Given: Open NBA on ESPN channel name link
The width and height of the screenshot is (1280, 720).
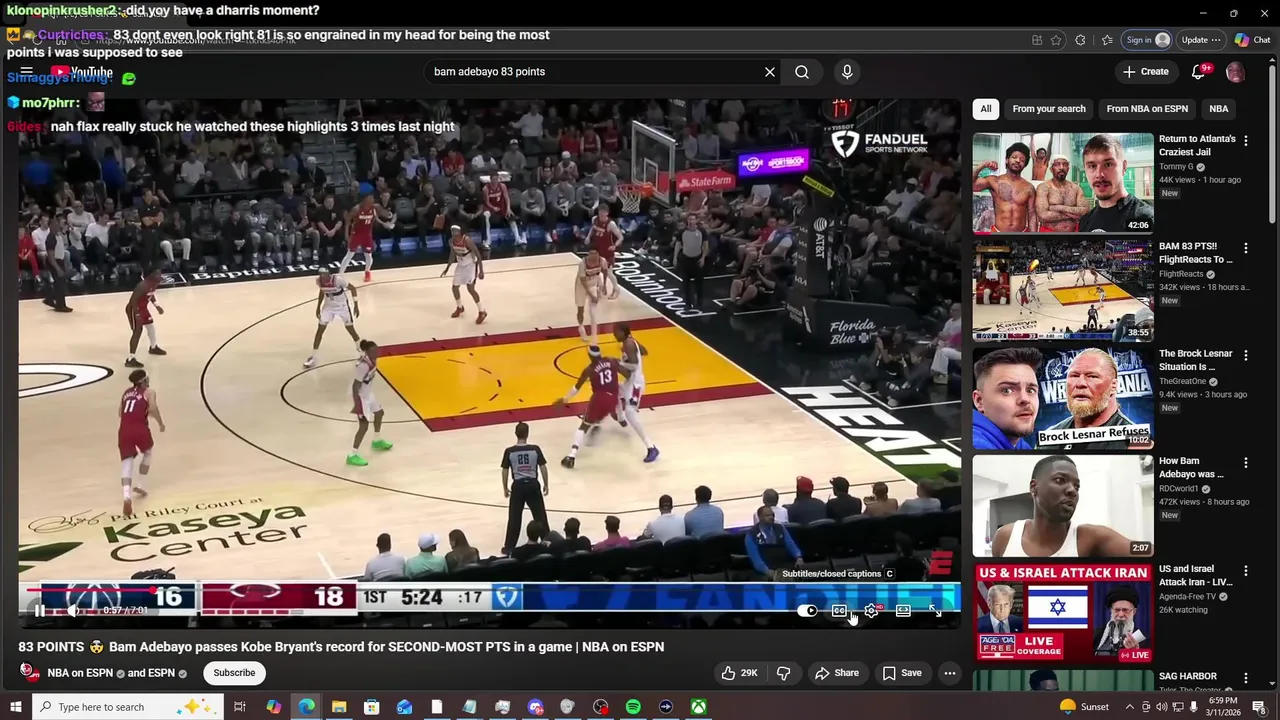Looking at the screenshot, I should click(x=80, y=673).
